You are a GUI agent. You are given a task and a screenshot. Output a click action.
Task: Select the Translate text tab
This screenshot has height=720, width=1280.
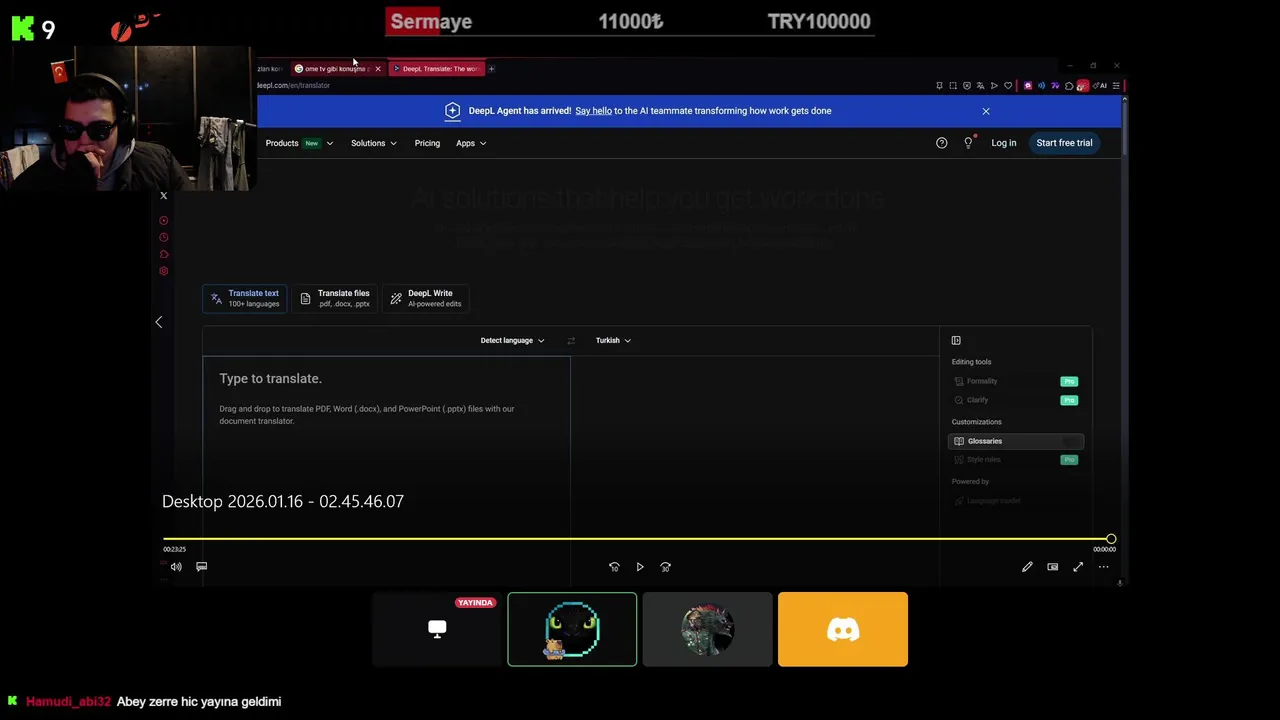(245, 298)
